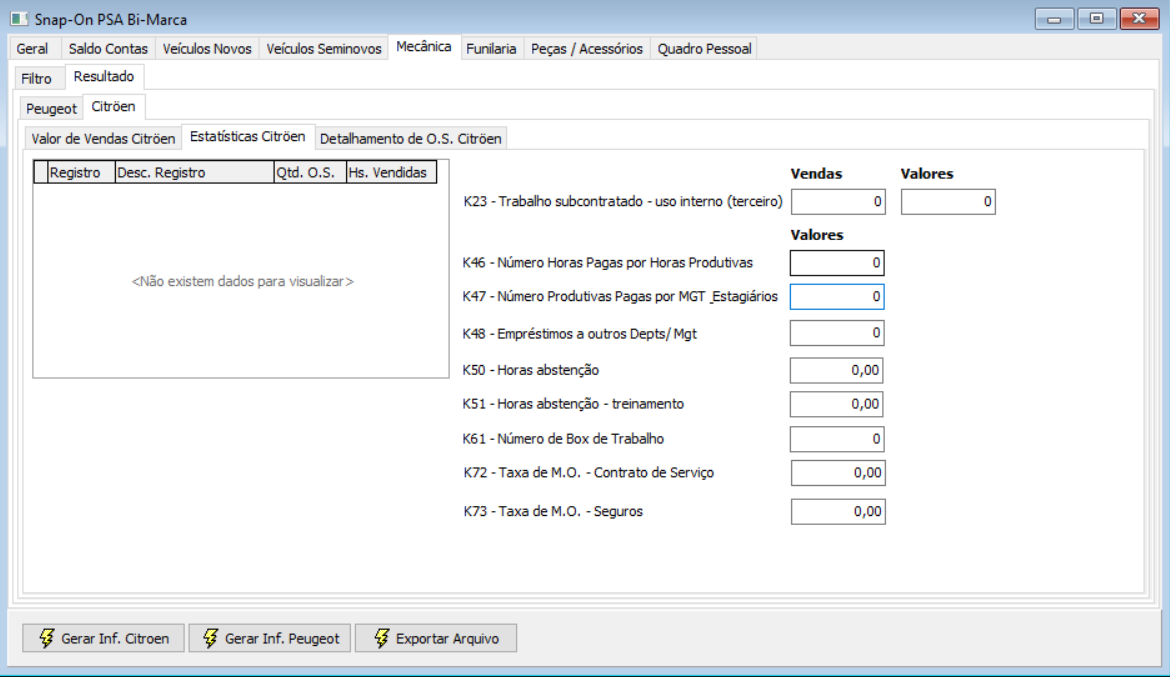The image size is (1170, 677).
Task: Click Hs. Vendidas column header
Action: 392,172
